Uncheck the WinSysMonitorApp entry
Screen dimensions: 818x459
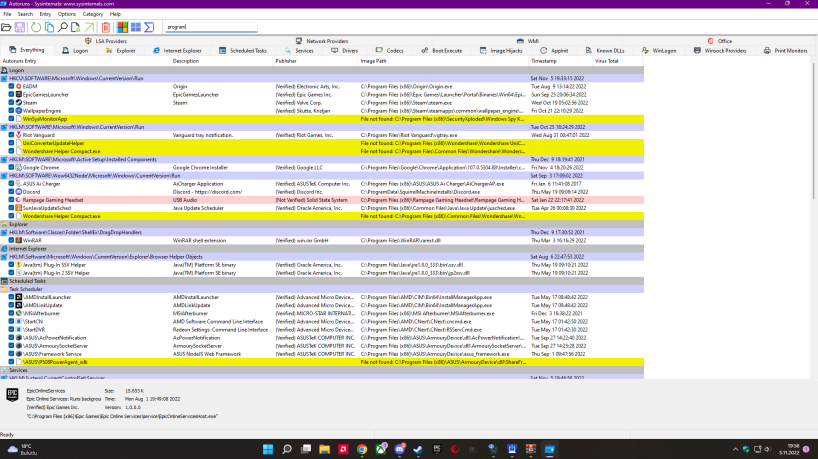(11, 119)
